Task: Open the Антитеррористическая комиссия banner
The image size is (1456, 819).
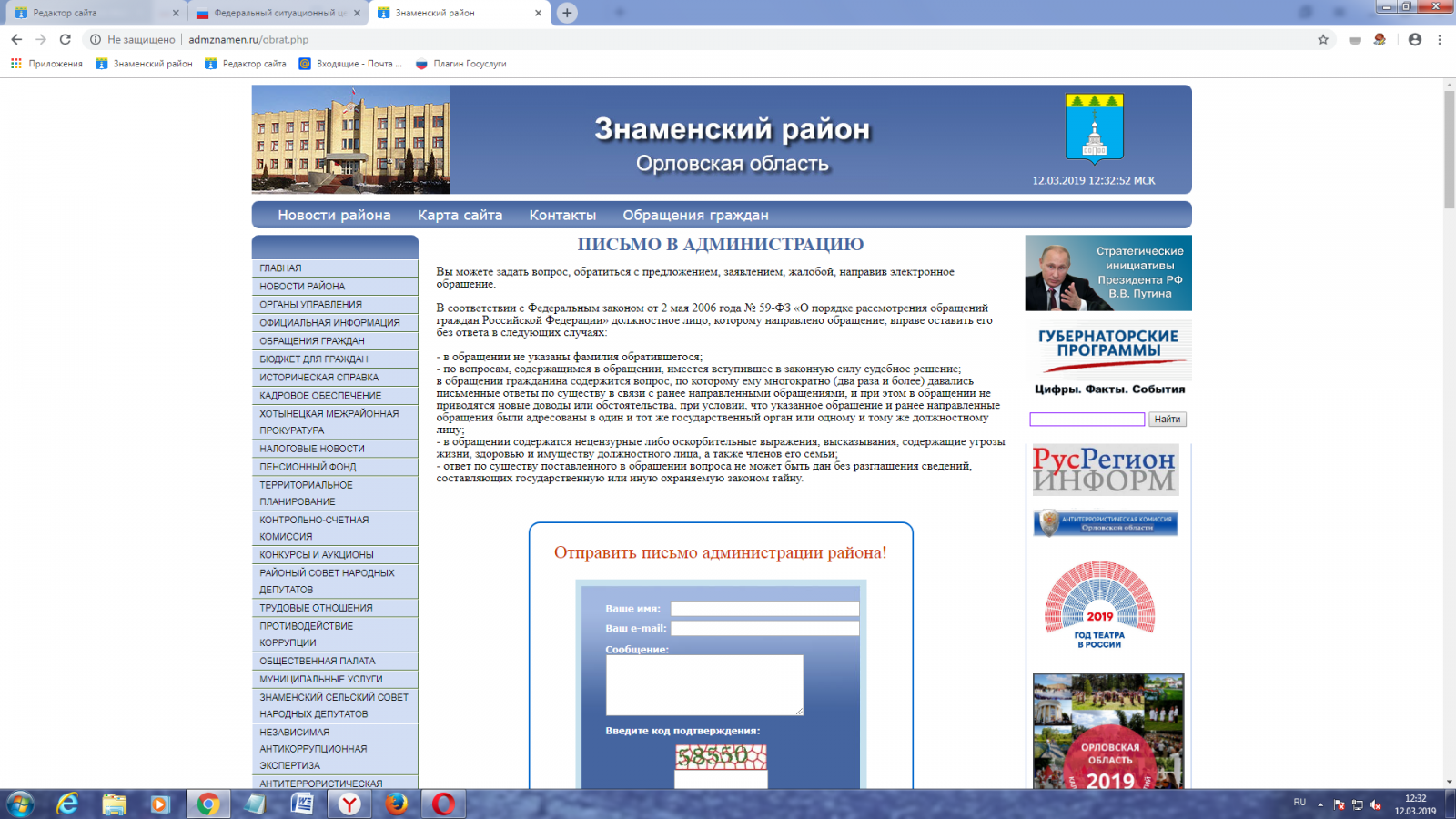Action: pyautogui.click(x=1106, y=523)
